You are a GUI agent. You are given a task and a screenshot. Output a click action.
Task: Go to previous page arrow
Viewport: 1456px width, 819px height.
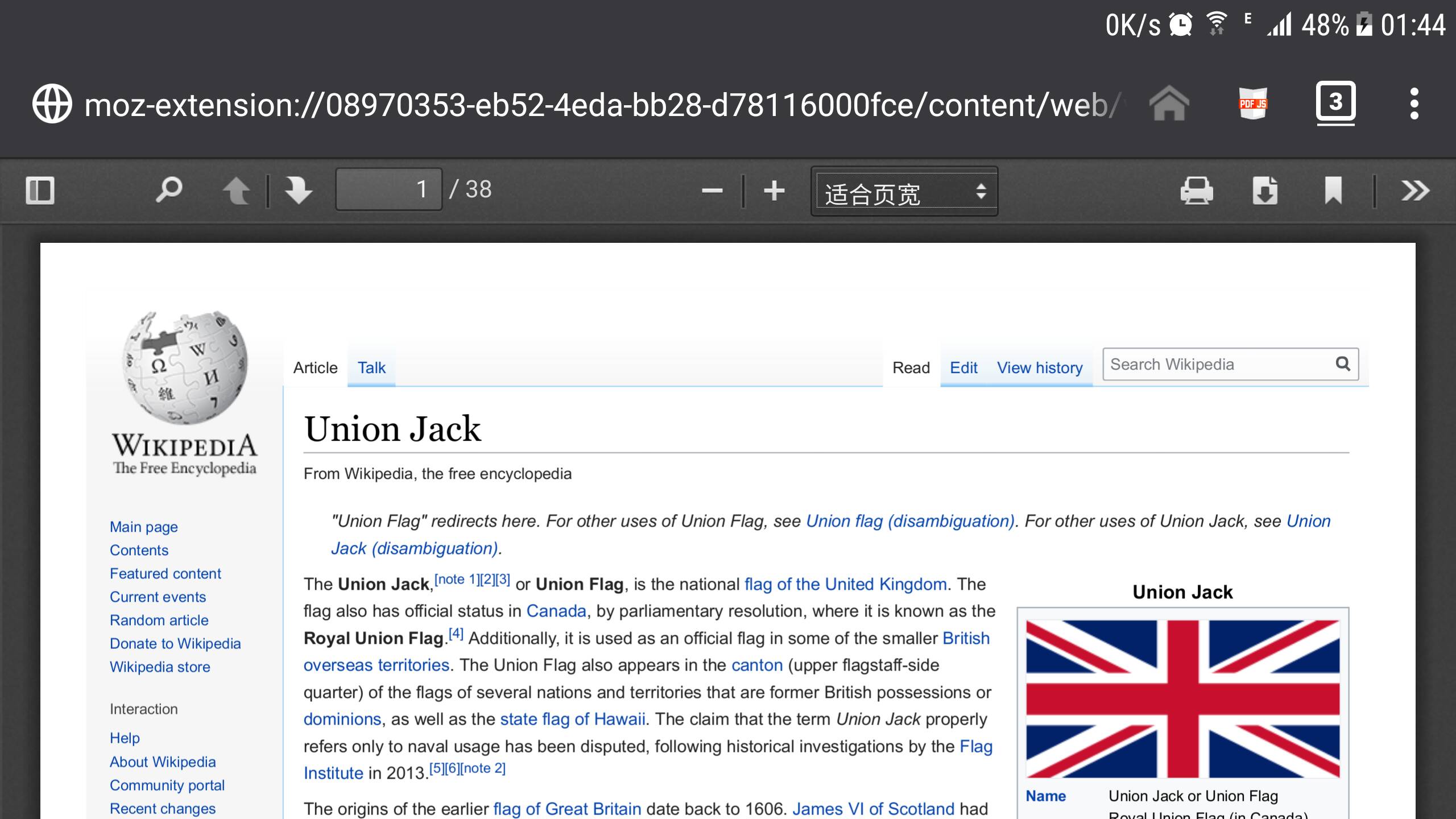pos(236,190)
